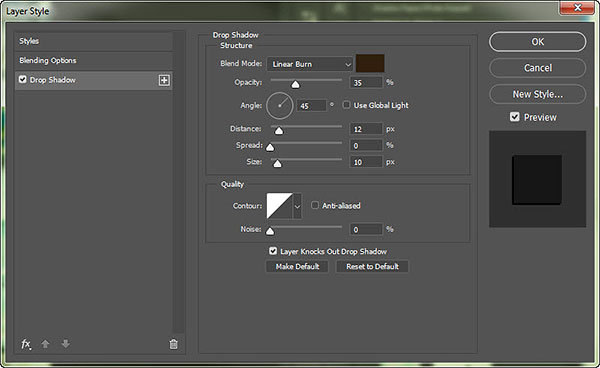600x368 pixels.
Task: Uncheck the Drop Shadow effect checkbox
Action: 23,79
